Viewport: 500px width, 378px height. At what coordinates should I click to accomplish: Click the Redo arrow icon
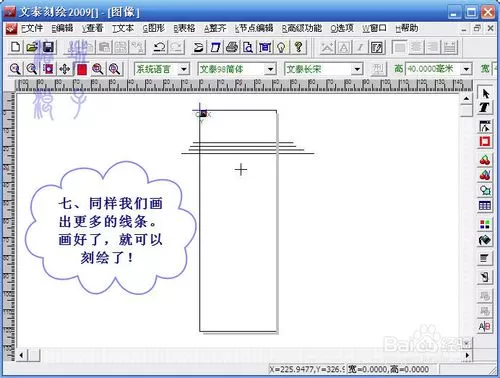pyautogui.click(x=176, y=47)
